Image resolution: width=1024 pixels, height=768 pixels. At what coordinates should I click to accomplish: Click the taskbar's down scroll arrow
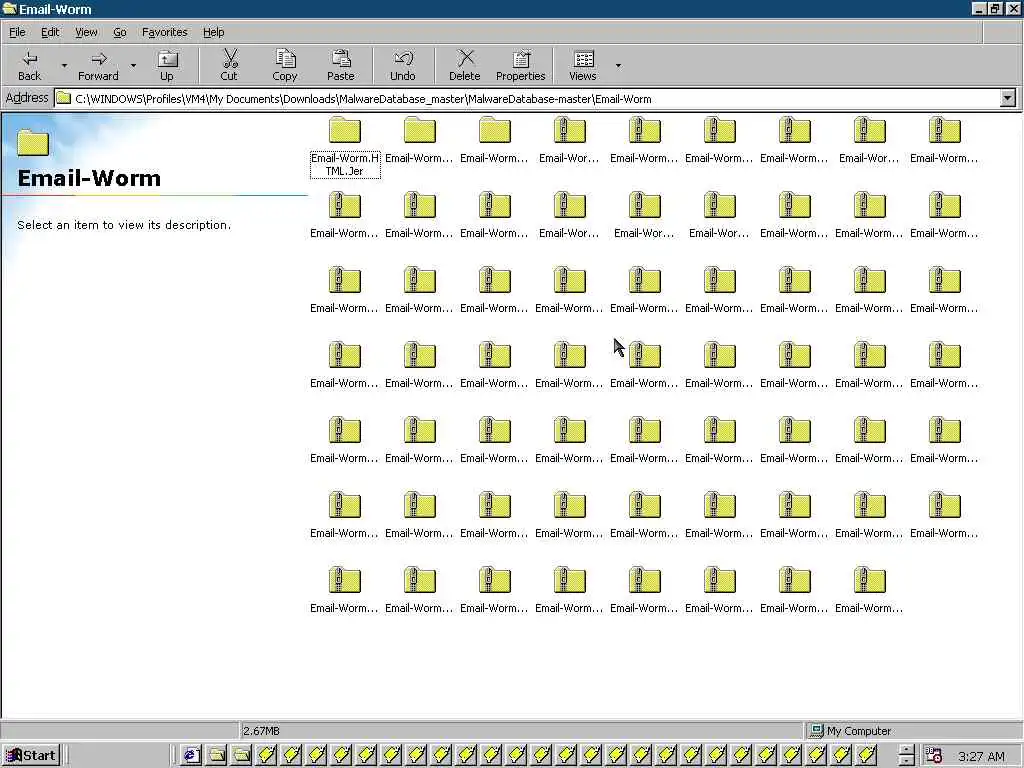[906, 761]
